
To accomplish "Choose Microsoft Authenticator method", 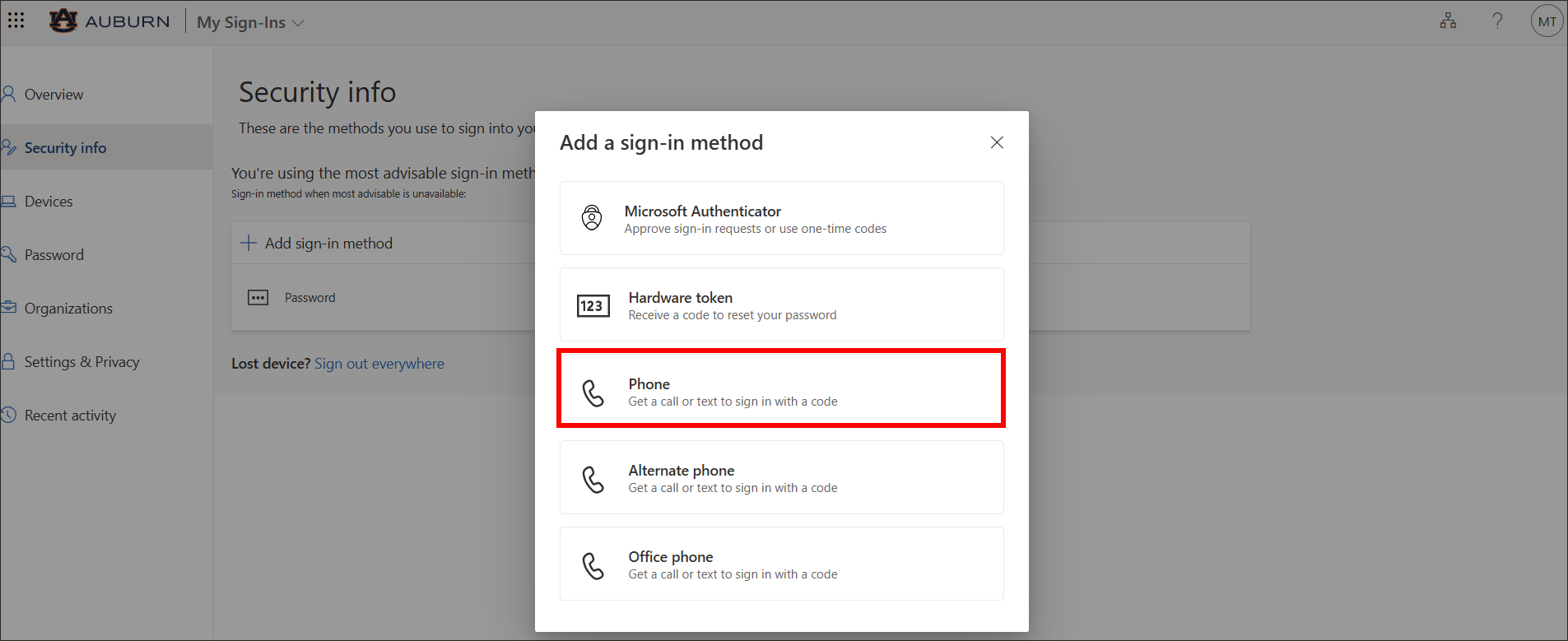I will click(781, 218).
